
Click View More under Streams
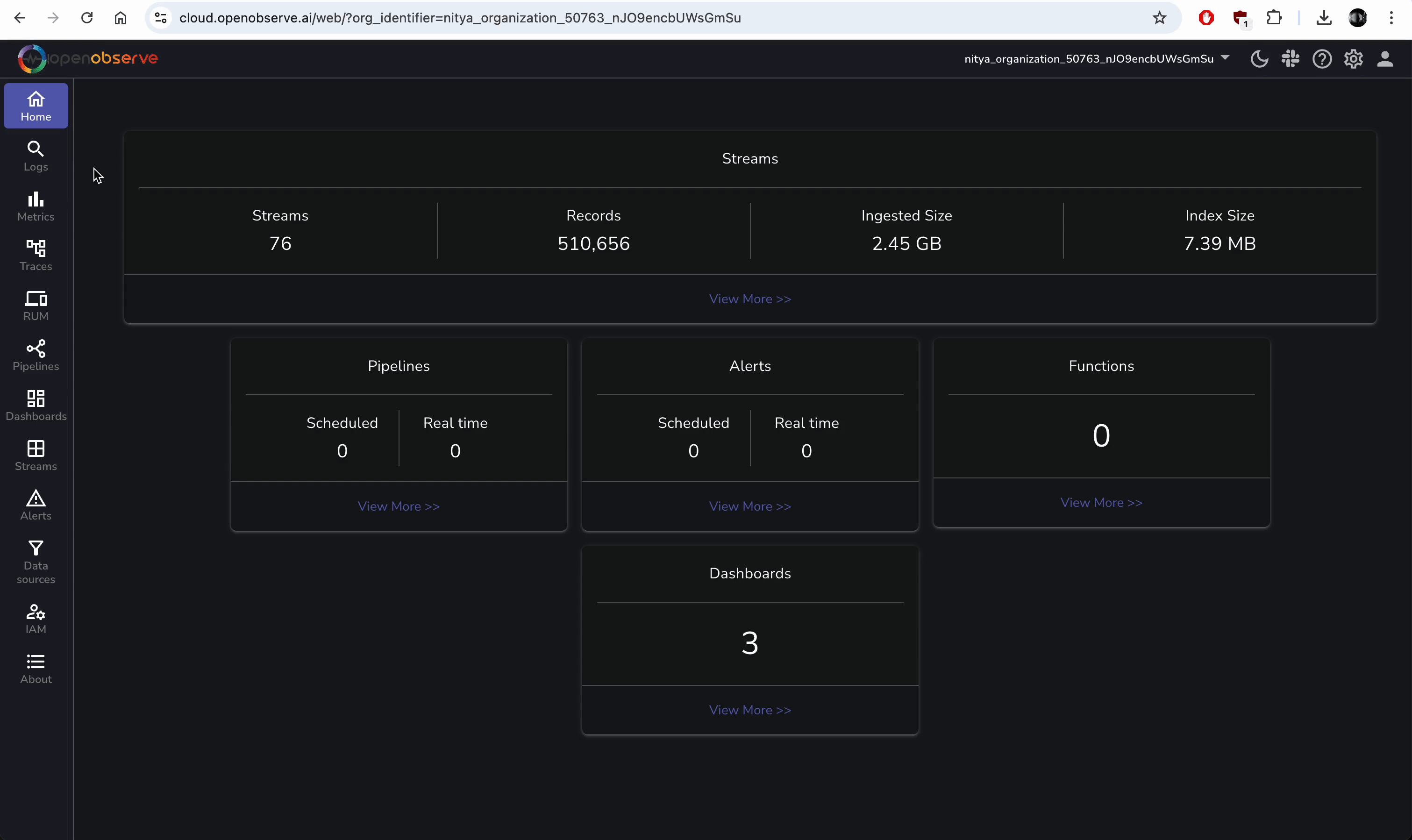click(750, 299)
